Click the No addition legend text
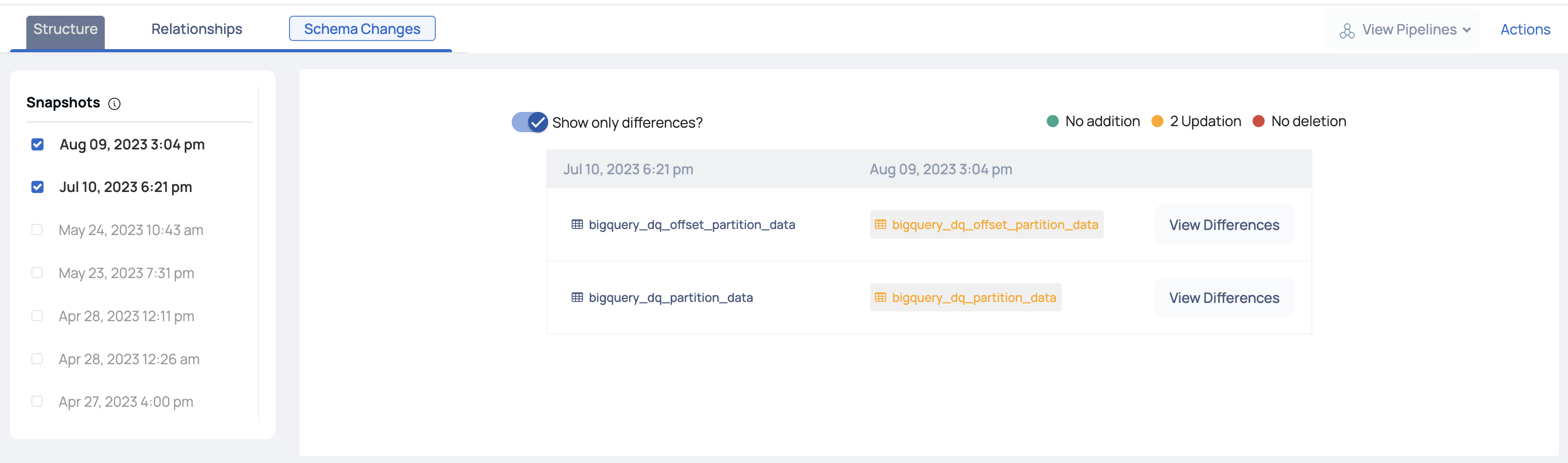 point(1102,121)
